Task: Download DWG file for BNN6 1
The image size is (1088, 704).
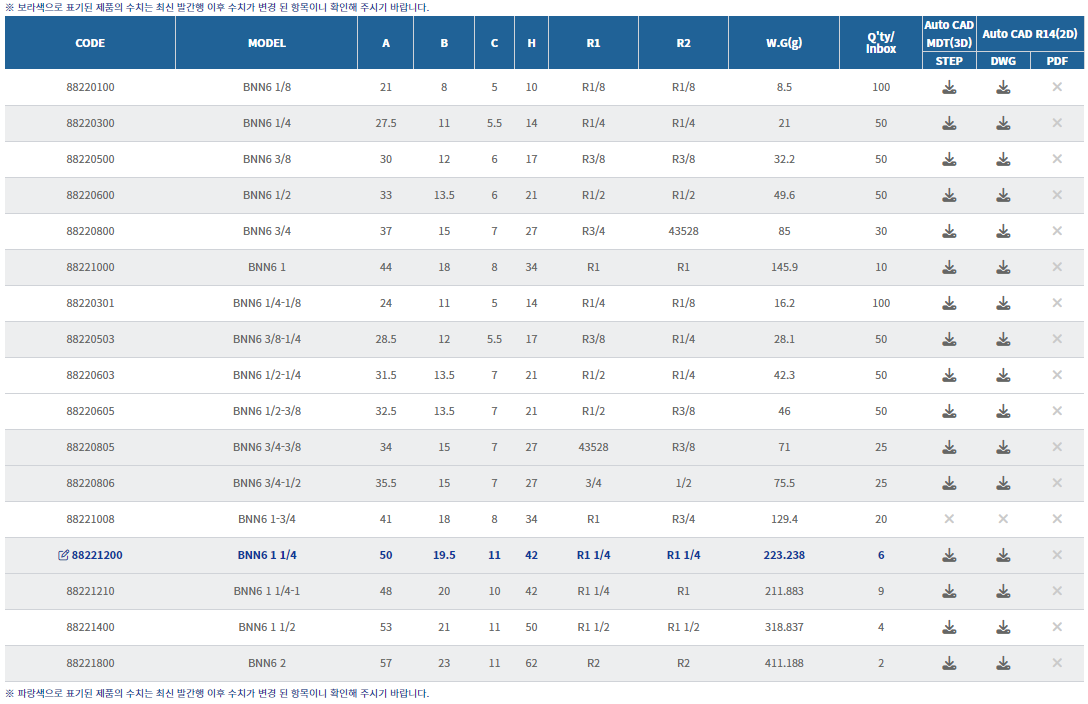Action: click(x=1003, y=267)
